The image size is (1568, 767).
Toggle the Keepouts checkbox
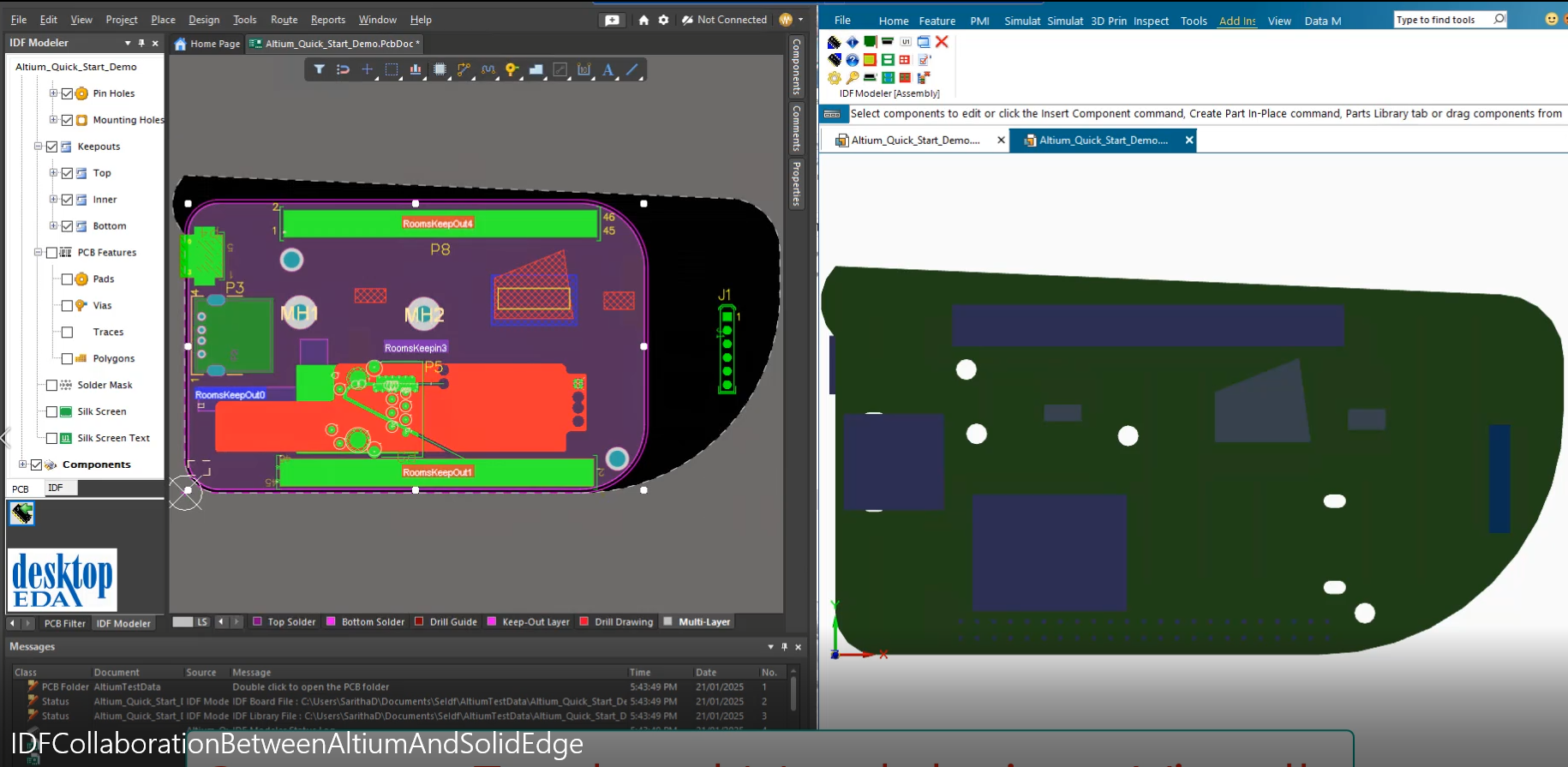[51, 147]
